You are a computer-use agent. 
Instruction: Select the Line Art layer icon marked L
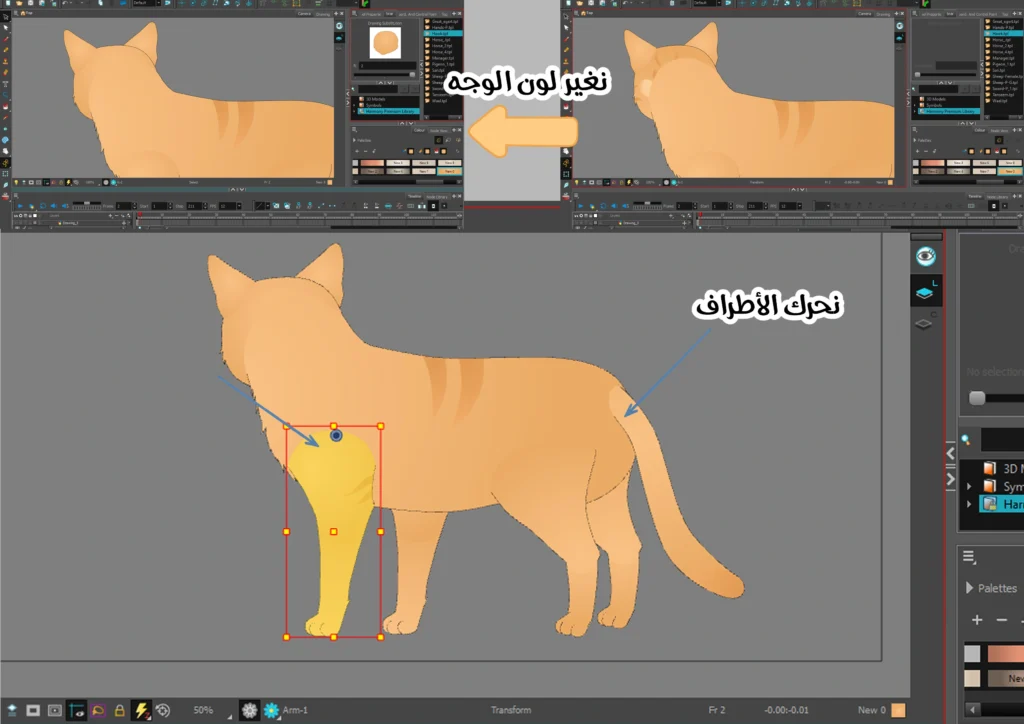[x=925, y=292]
